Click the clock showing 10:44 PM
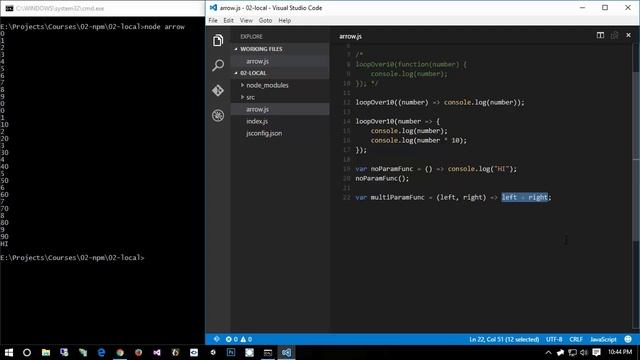640x360 pixels. pos(620,352)
